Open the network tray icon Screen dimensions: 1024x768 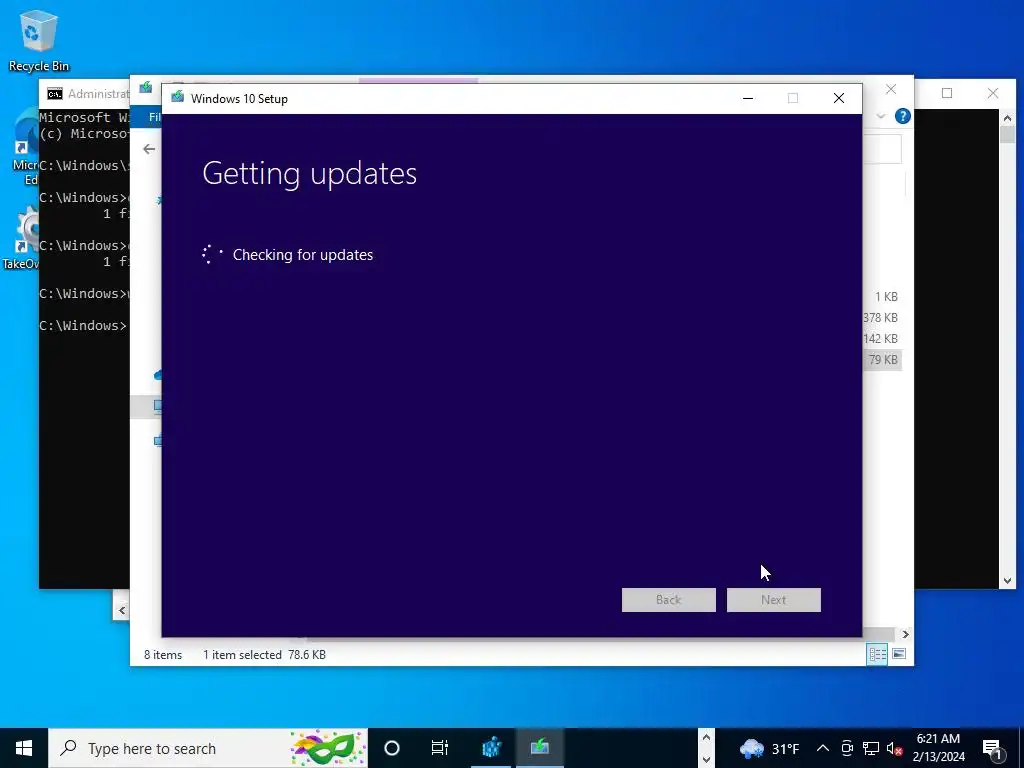(871, 748)
